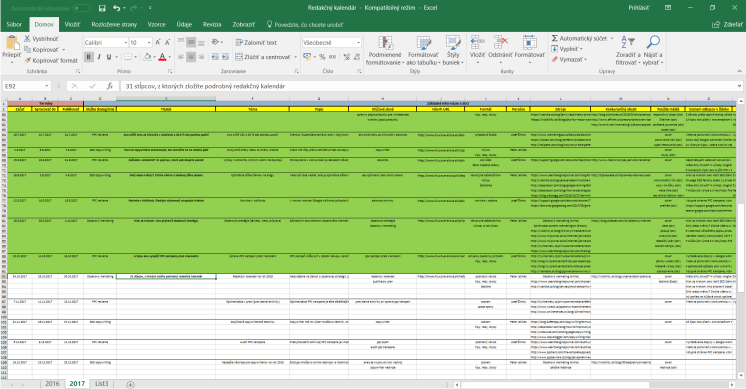
Task: Align text to bottom
Action: [201, 42]
